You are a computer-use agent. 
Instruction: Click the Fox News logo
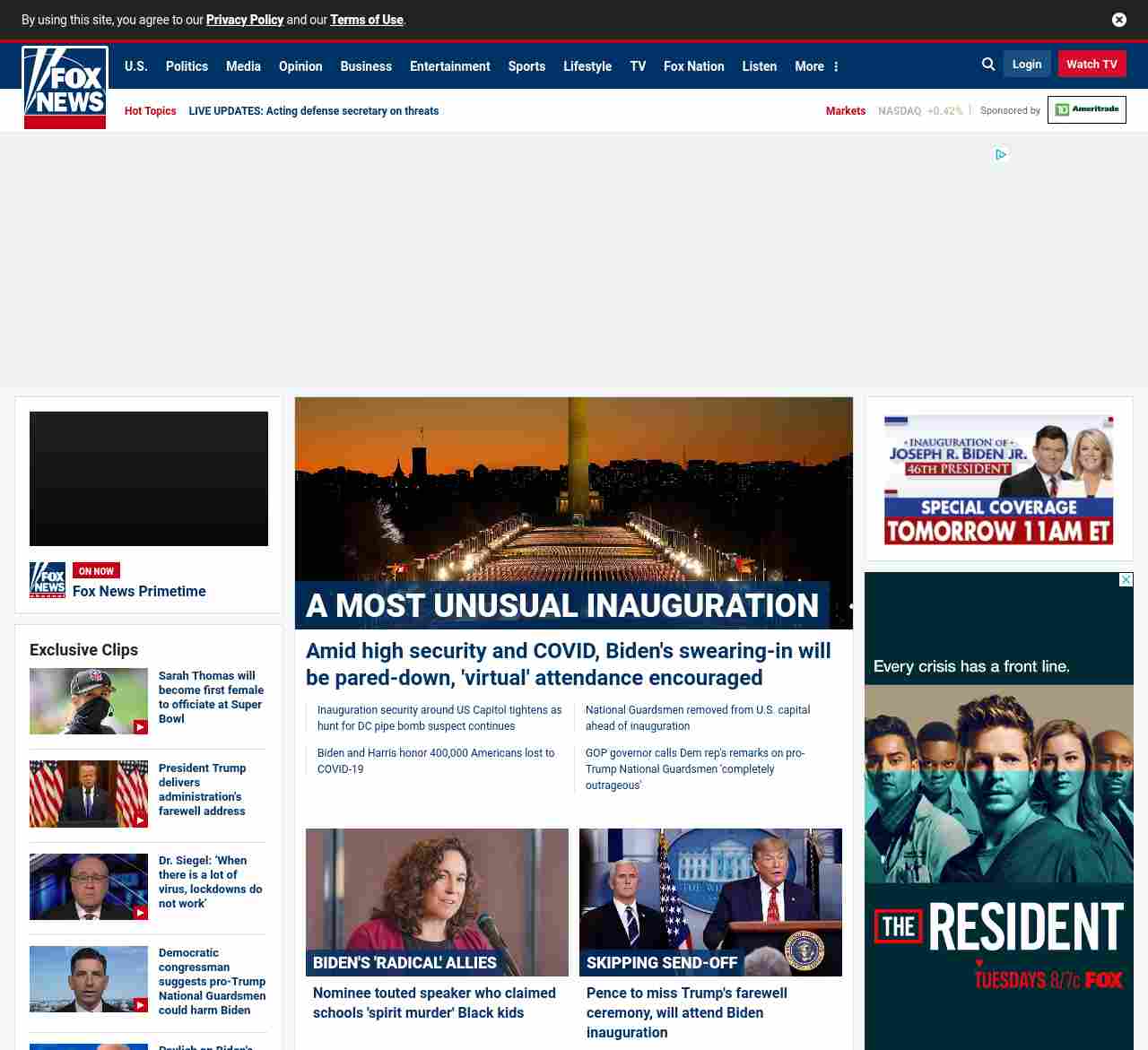pyautogui.click(x=65, y=88)
